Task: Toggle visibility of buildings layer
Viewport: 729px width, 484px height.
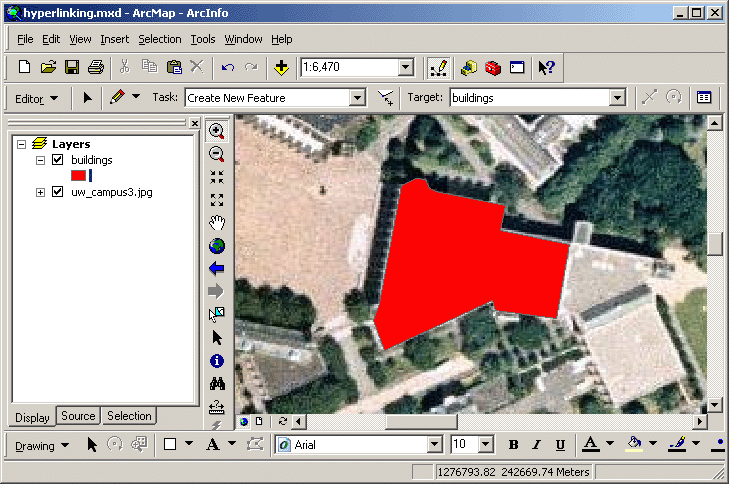Action: (x=57, y=160)
